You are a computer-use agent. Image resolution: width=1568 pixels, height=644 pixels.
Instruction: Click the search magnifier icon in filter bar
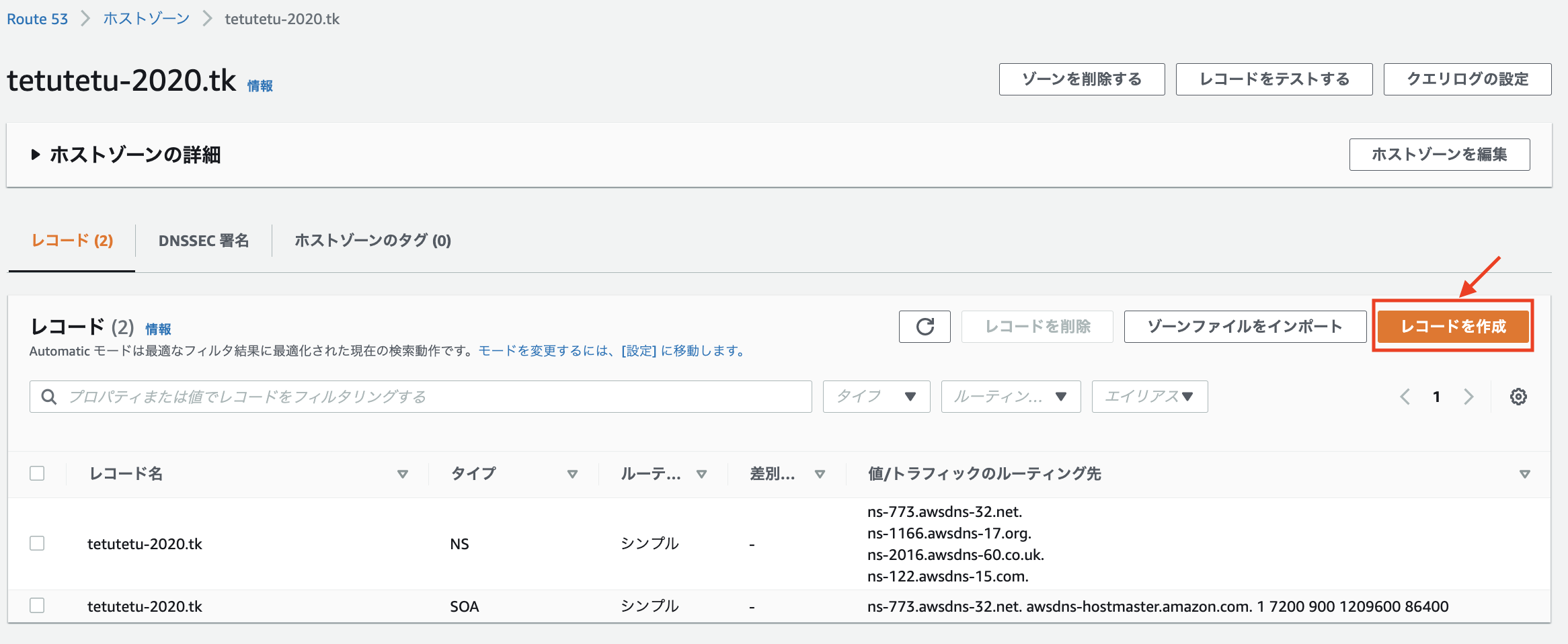[48, 397]
